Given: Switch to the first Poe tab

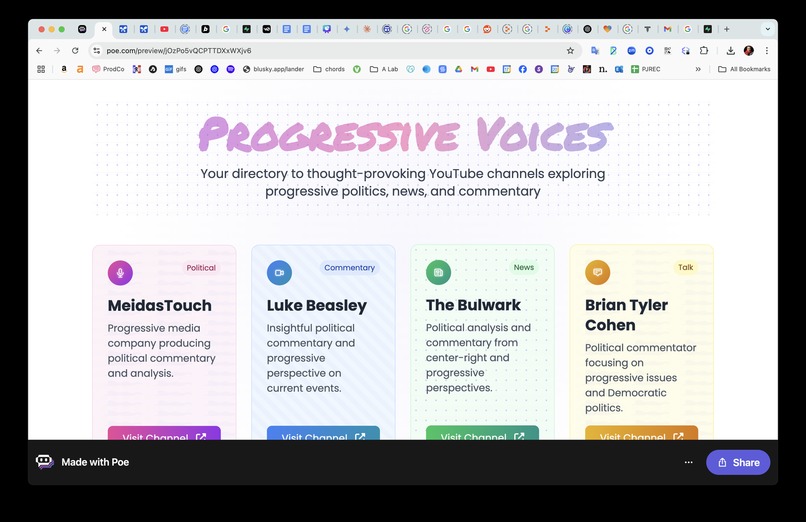Looking at the screenshot, I should tap(82, 29).
